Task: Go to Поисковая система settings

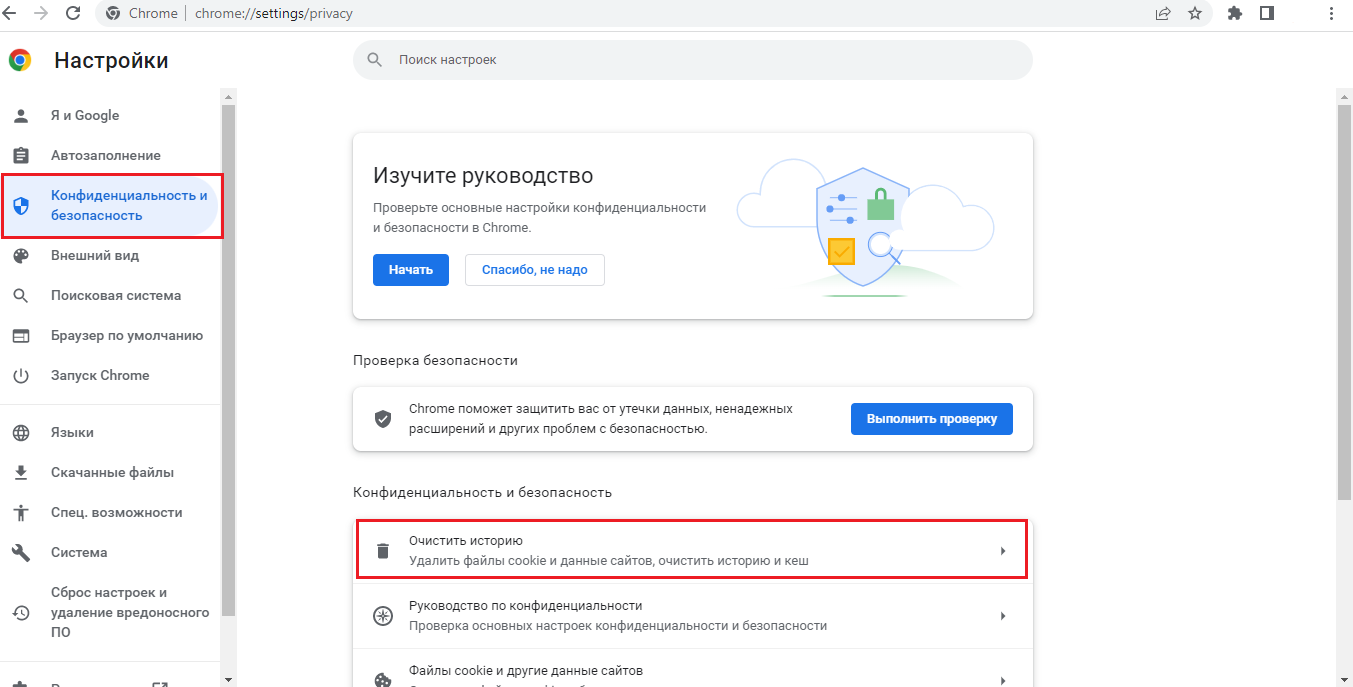Action: click(116, 296)
